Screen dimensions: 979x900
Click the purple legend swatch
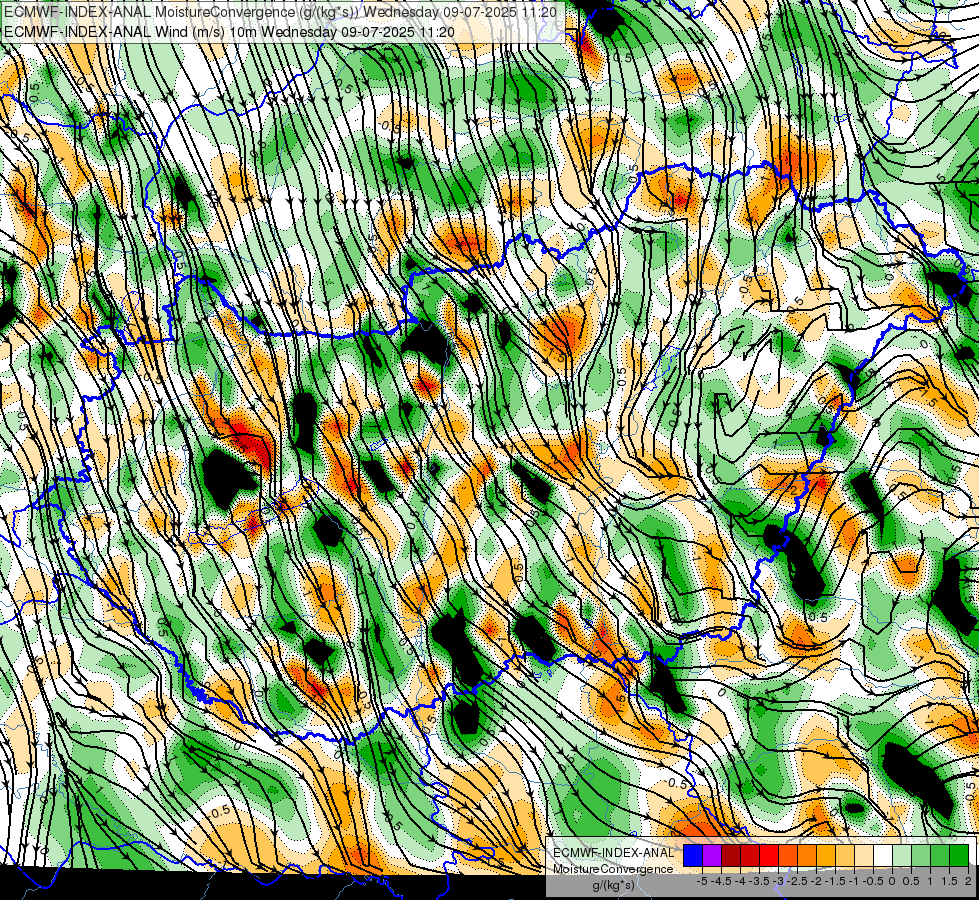[x=712, y=856]
